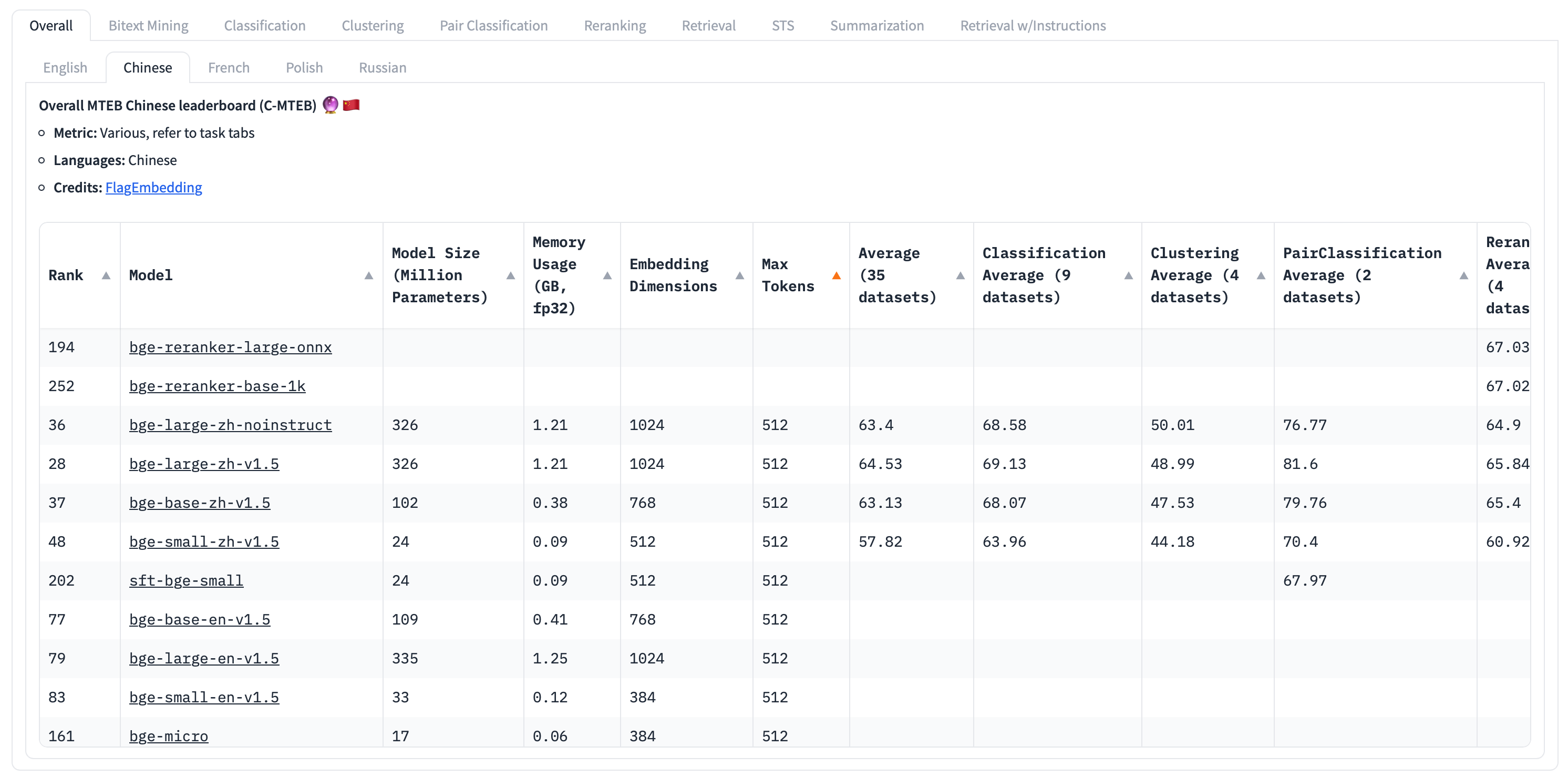
Task: Sort by Memory Usage arrow icon
Action: coord(607,276)
